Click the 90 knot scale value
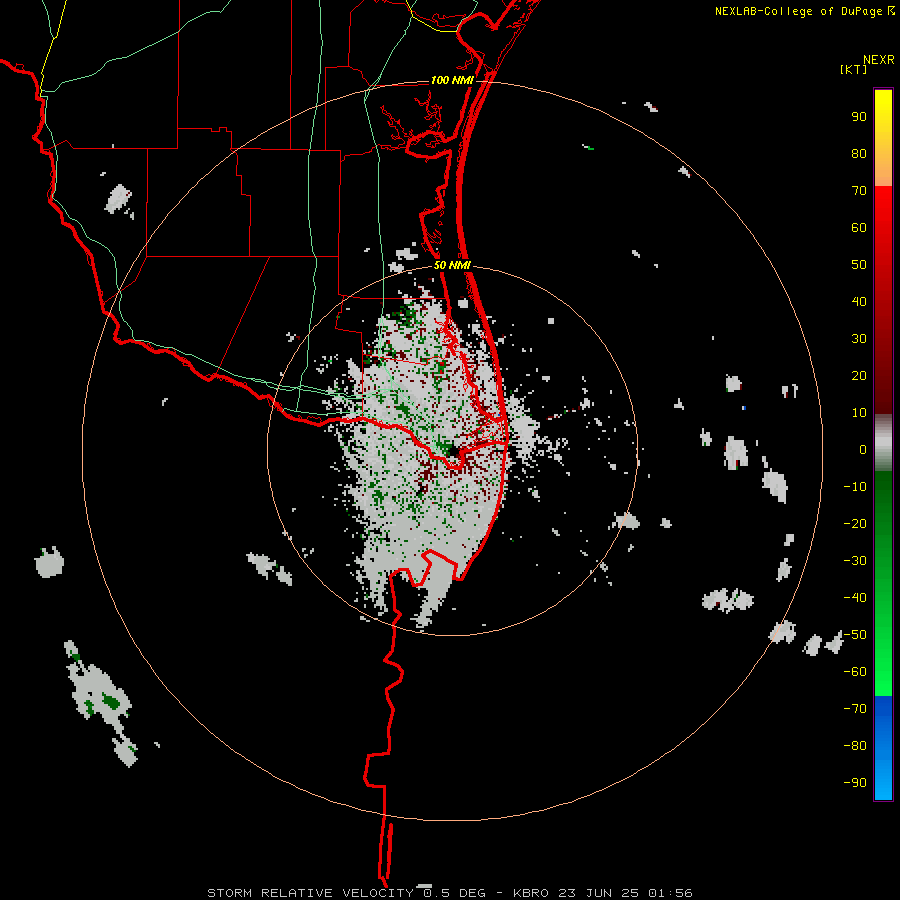 (x=859, y=117)
